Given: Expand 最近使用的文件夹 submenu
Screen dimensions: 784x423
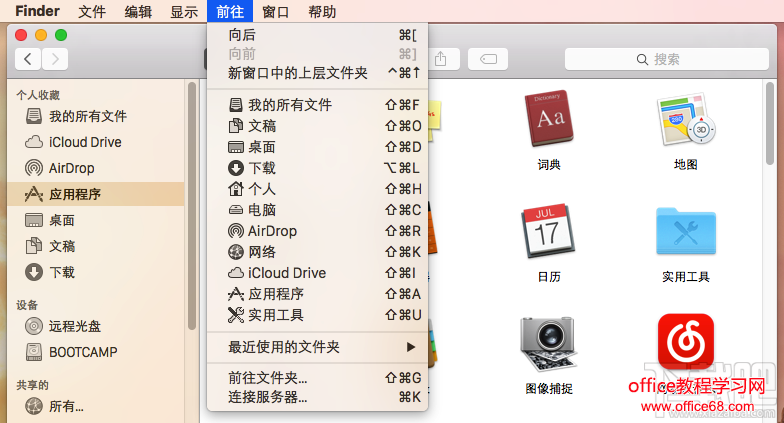Looking at the screenshot, I should pyautogui.click(x=318, y=347).
